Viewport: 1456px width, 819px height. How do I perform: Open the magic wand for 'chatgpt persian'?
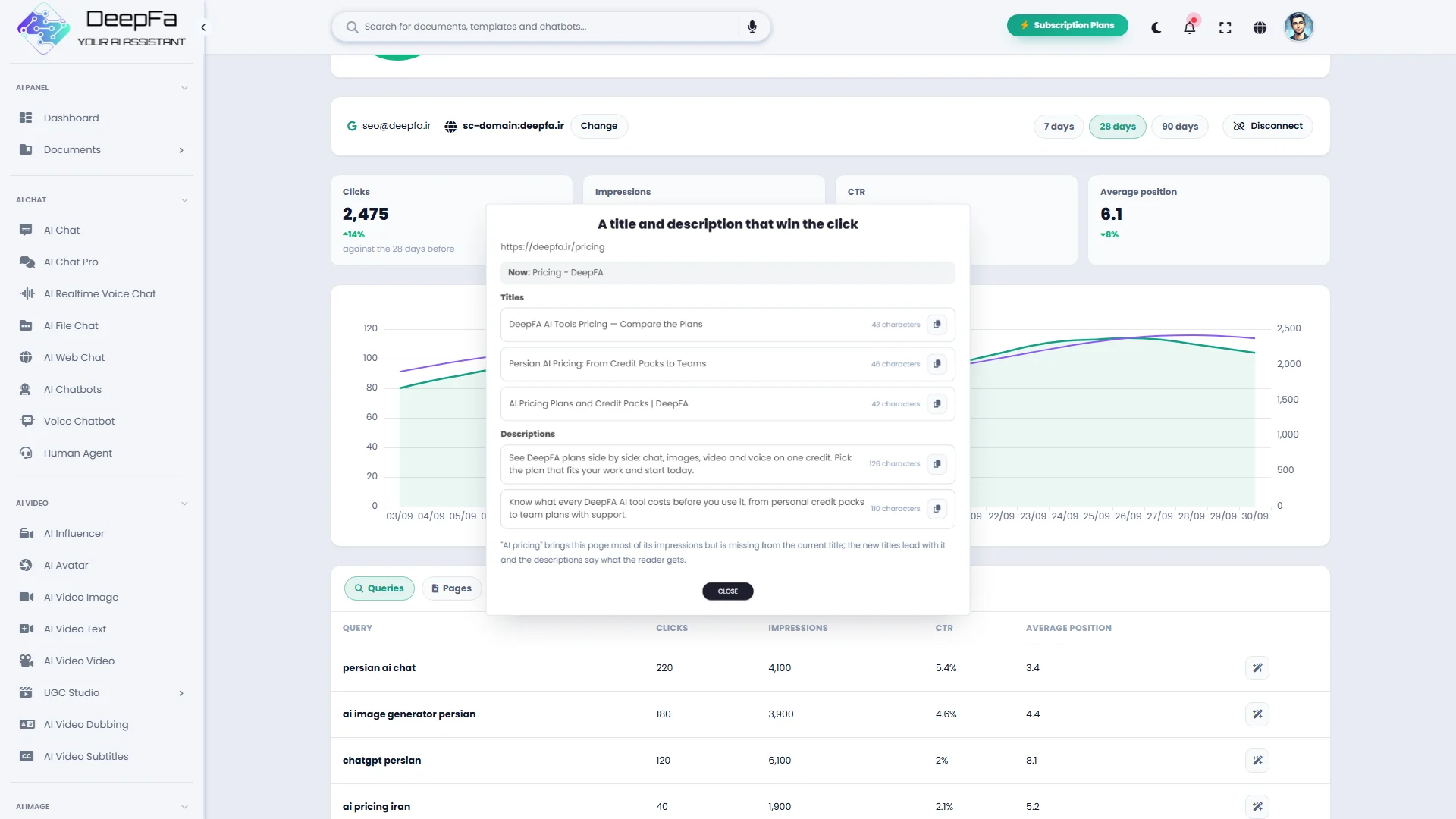pyautogui.click(x=1257, y=761)
